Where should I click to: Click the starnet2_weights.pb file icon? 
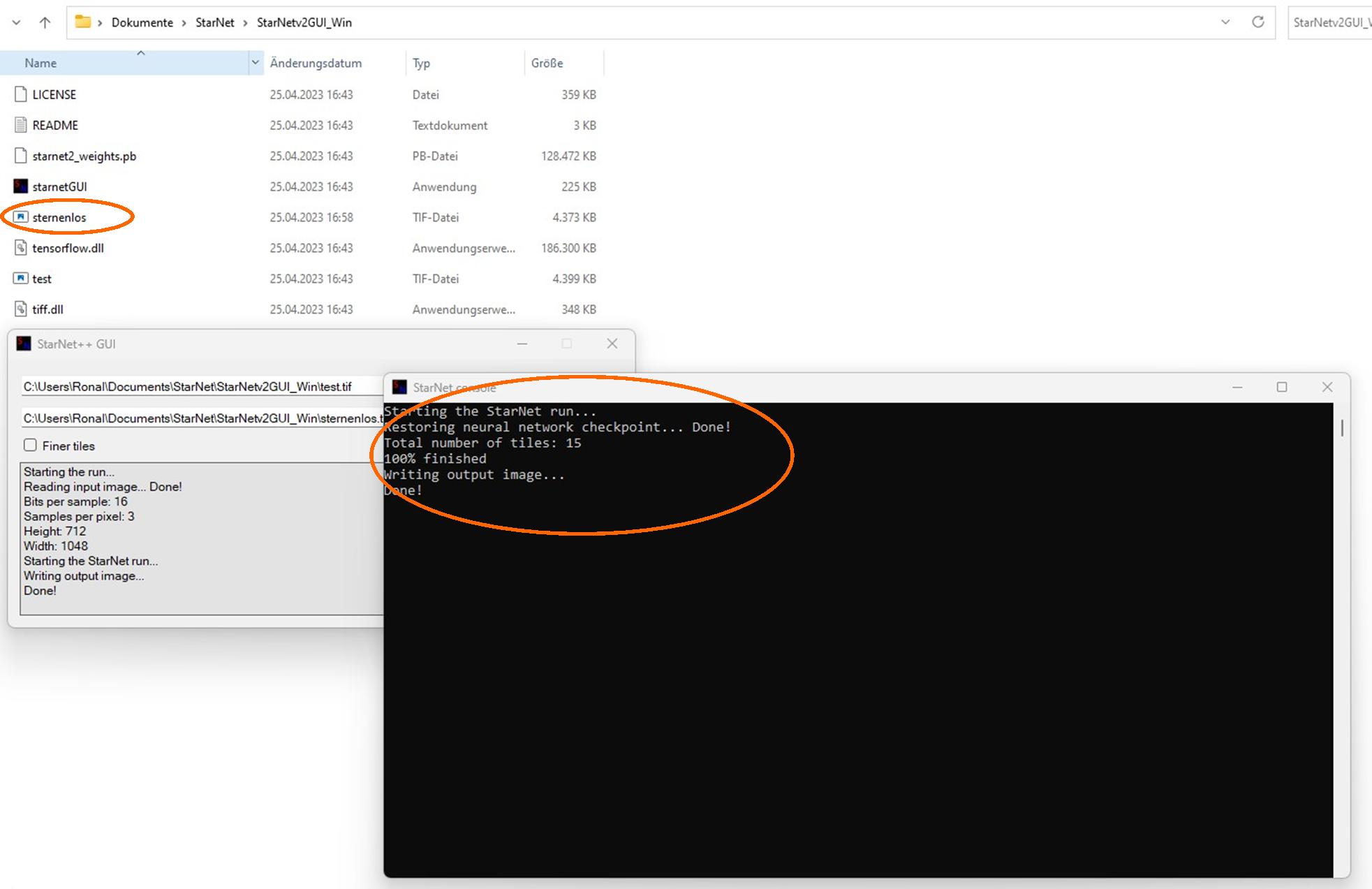click(21, 156)
